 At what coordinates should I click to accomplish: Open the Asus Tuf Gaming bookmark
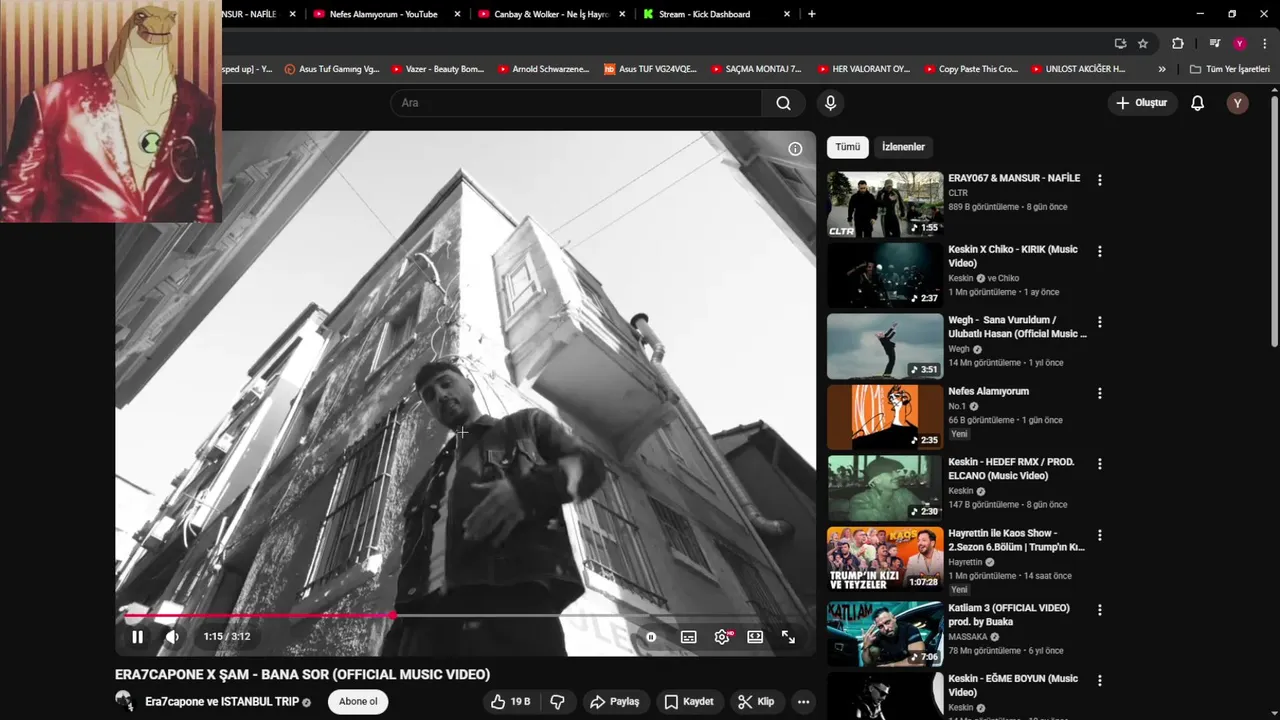tap(332, 69)
